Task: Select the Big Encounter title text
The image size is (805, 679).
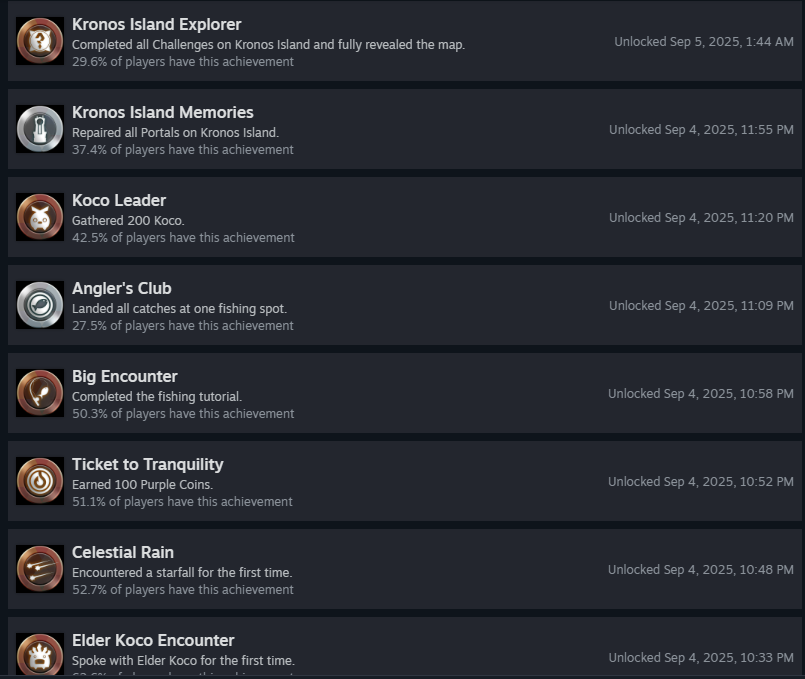Action: [125, 376]
